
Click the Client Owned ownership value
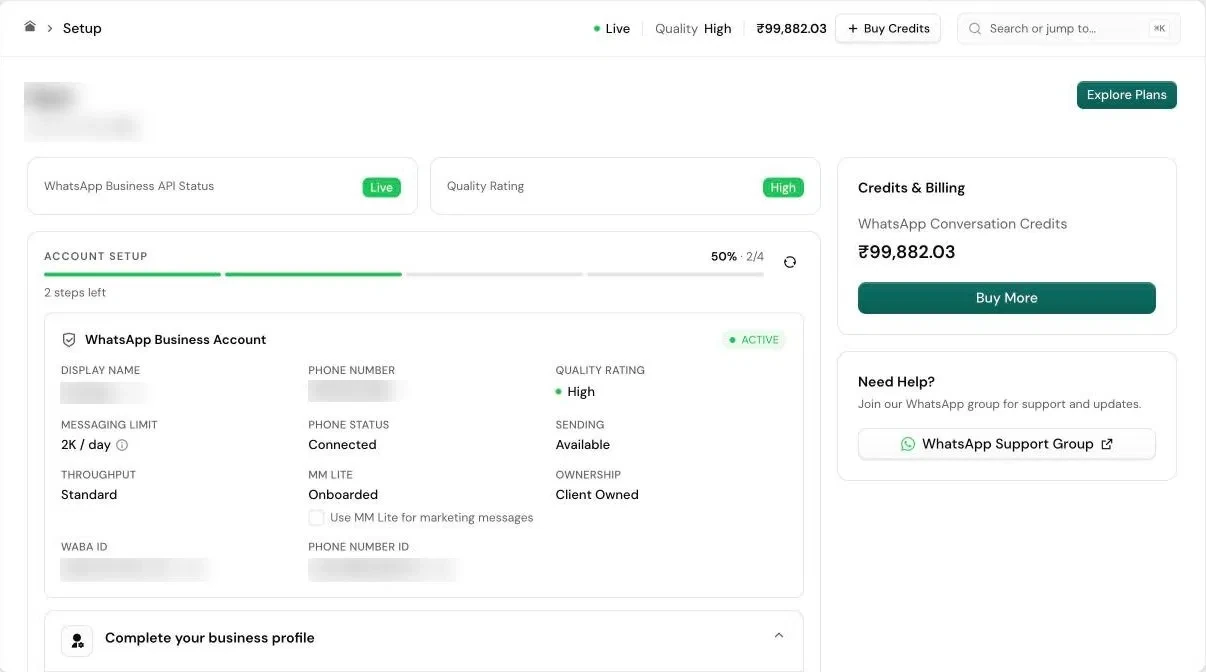[597, 495]
